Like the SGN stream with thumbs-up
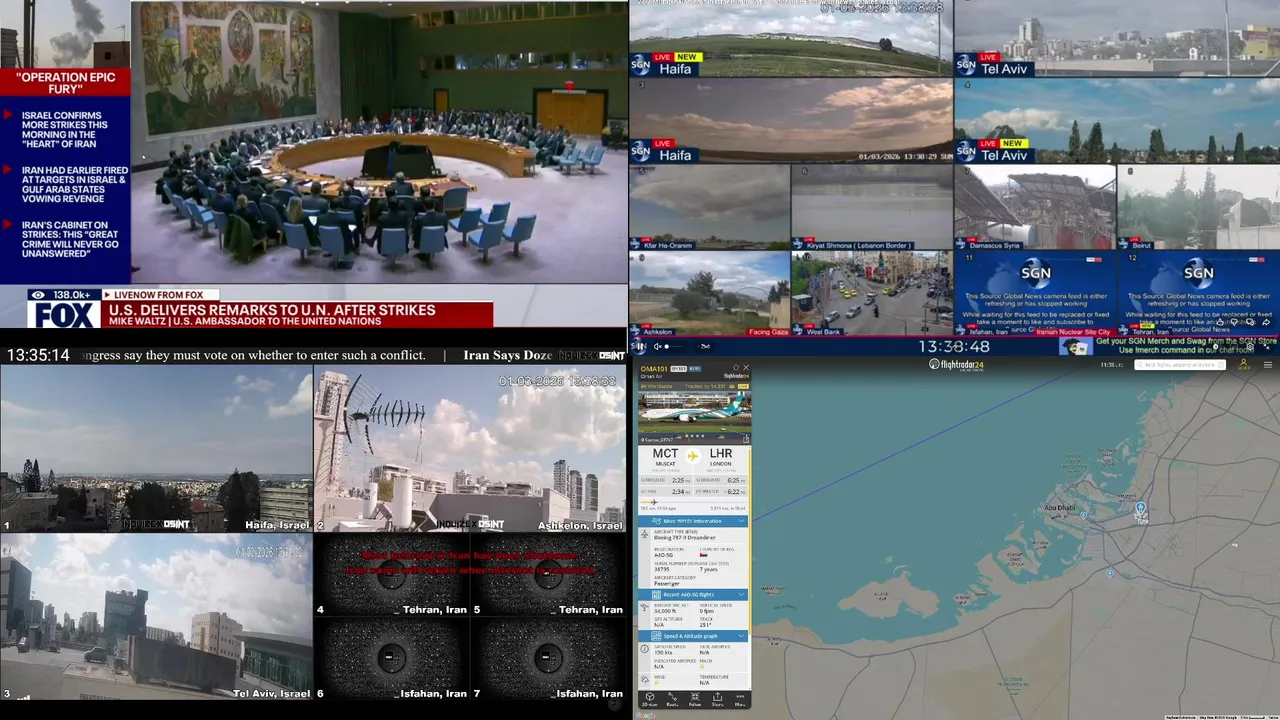 pos(1220,322)
